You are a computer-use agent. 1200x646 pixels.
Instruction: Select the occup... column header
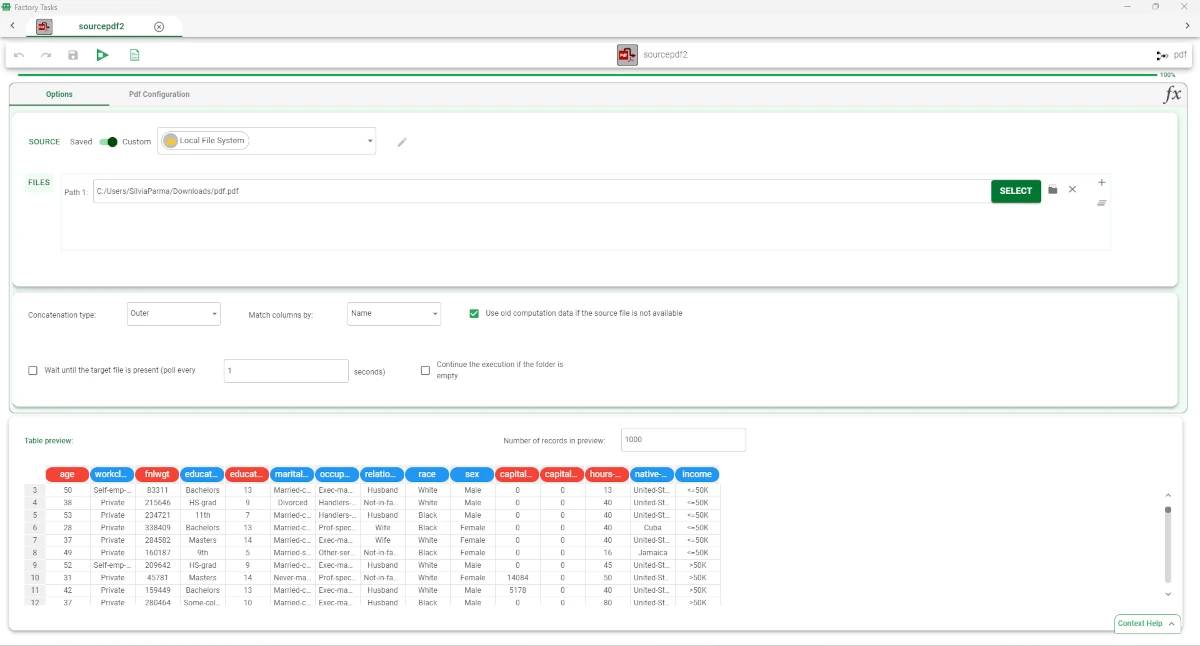337,474
